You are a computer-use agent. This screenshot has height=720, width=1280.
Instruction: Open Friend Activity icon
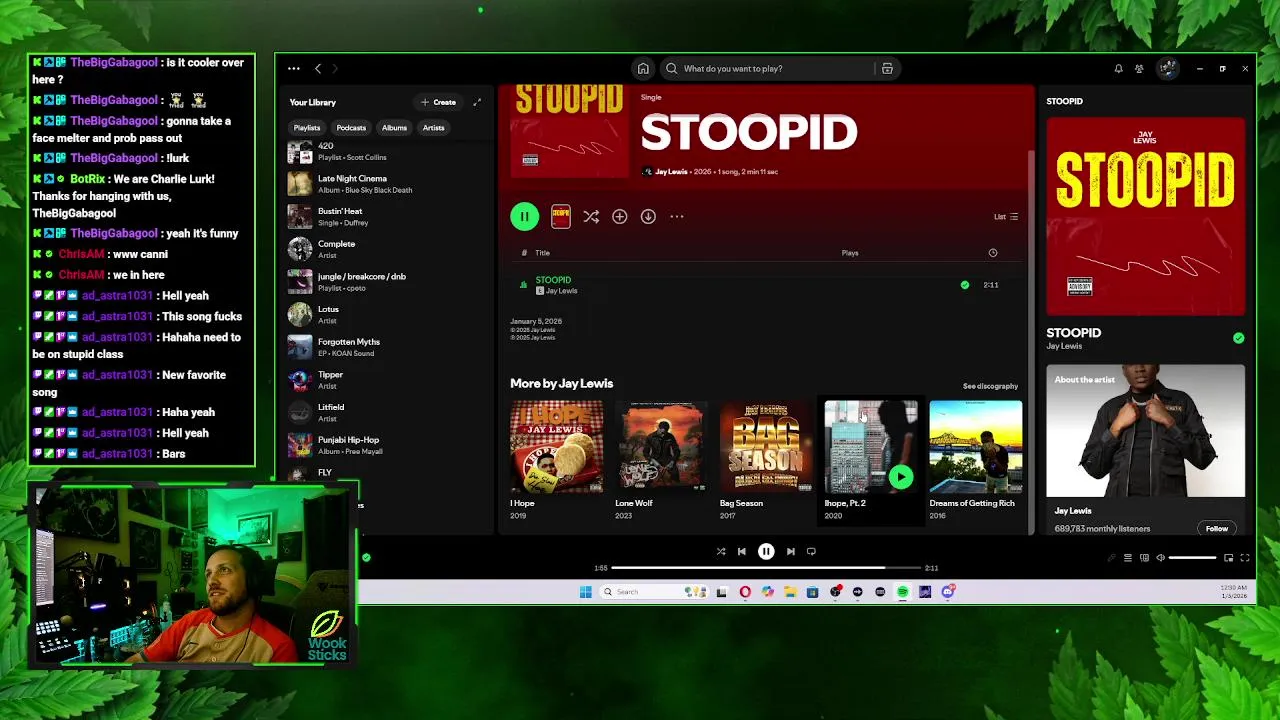click(x=1139, y=69)
